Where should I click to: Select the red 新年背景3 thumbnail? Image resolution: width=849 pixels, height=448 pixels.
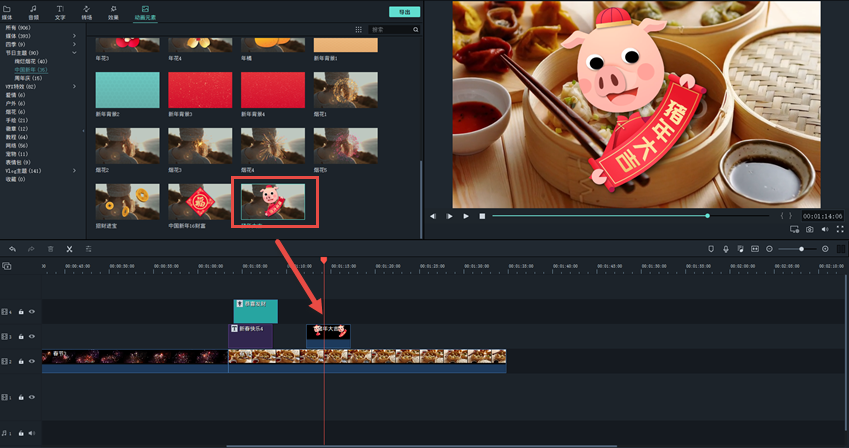[200, 90]
